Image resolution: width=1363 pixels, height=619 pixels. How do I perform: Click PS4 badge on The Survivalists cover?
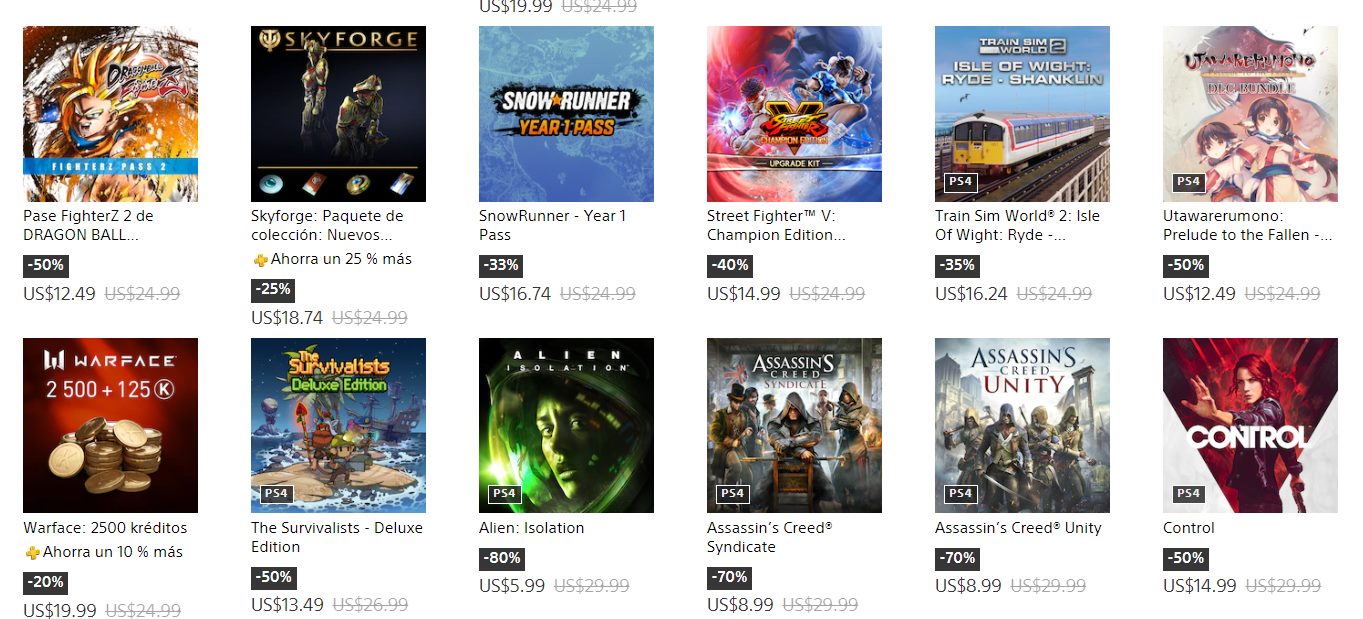pos(276,493)
